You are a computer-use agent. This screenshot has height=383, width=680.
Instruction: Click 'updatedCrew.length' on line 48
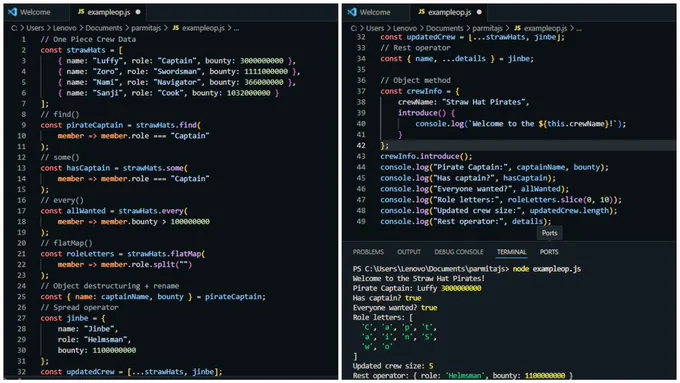tap(569, 210)
